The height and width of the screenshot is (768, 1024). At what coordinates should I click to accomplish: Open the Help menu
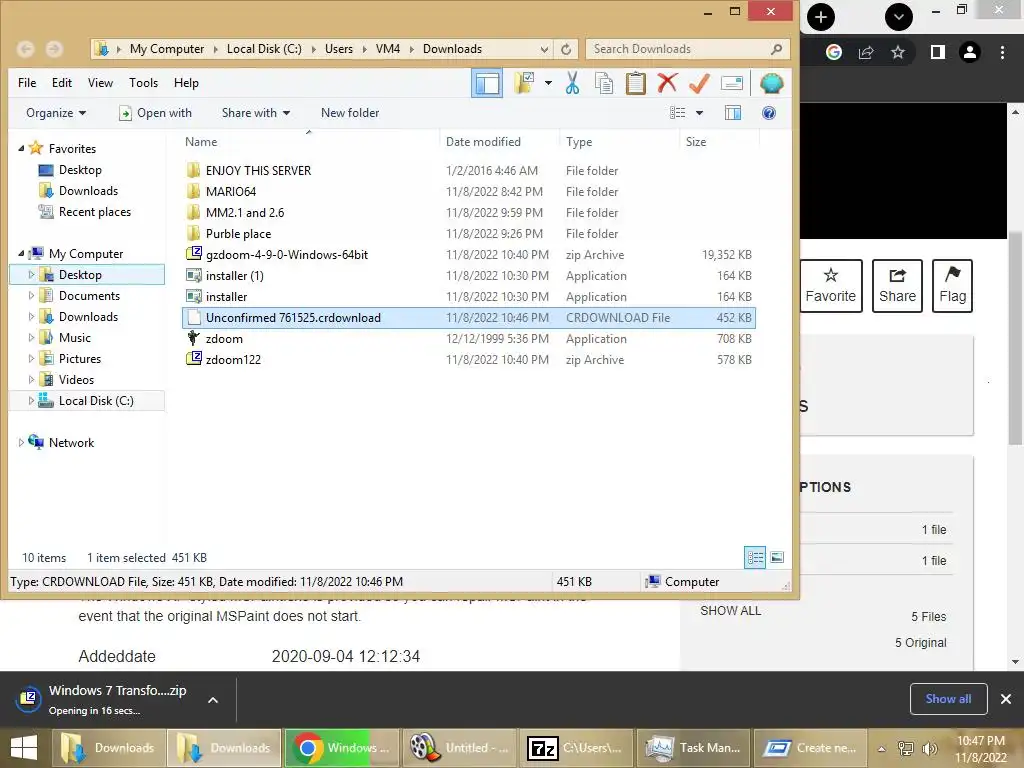186,83
